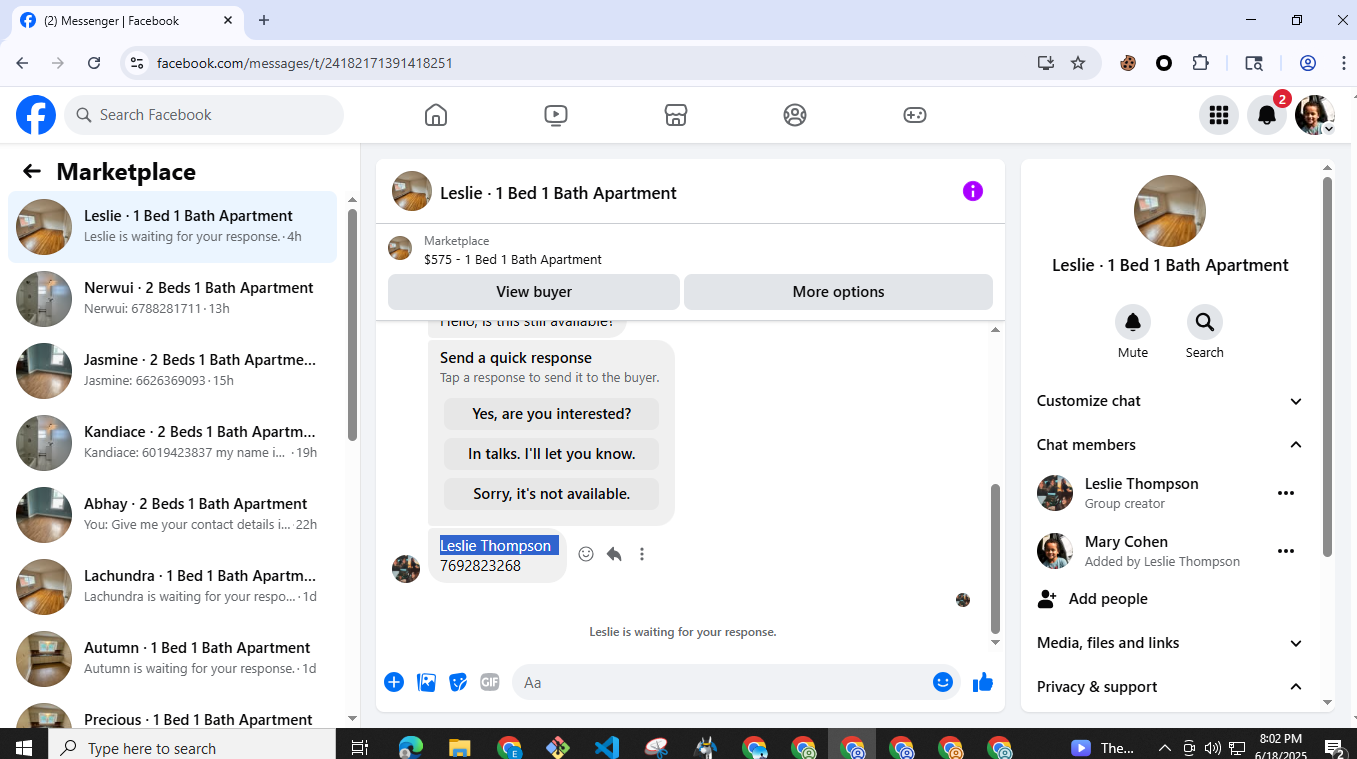Viewport: 1357px width, 759px height.
Task: Open a new browser tab
Action: point(264,20)
